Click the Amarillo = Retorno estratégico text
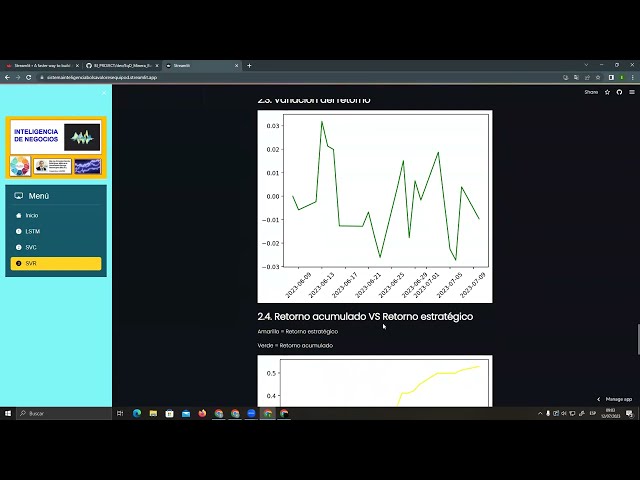The height and width of the screenshot is (480, 640). [x=298, y=331]
